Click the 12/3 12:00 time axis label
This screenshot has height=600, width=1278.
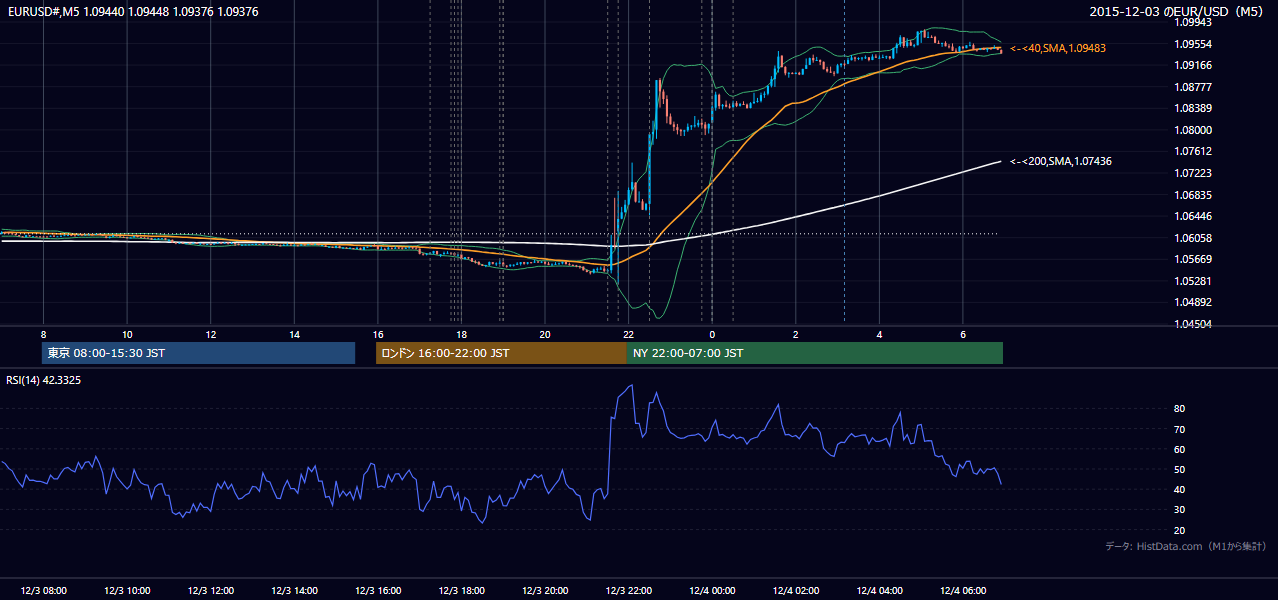pyautogui.click(x=210, y=590)
